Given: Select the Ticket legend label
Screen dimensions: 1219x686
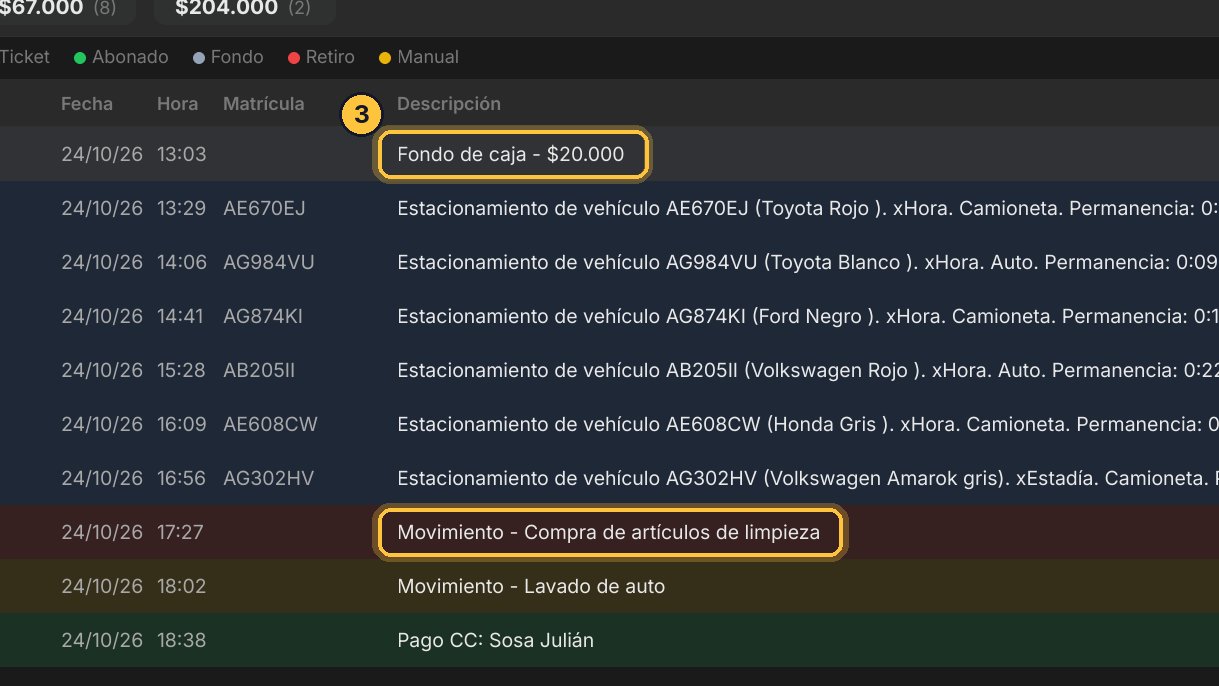Looking at the screenshot, I should click(25, 57).
